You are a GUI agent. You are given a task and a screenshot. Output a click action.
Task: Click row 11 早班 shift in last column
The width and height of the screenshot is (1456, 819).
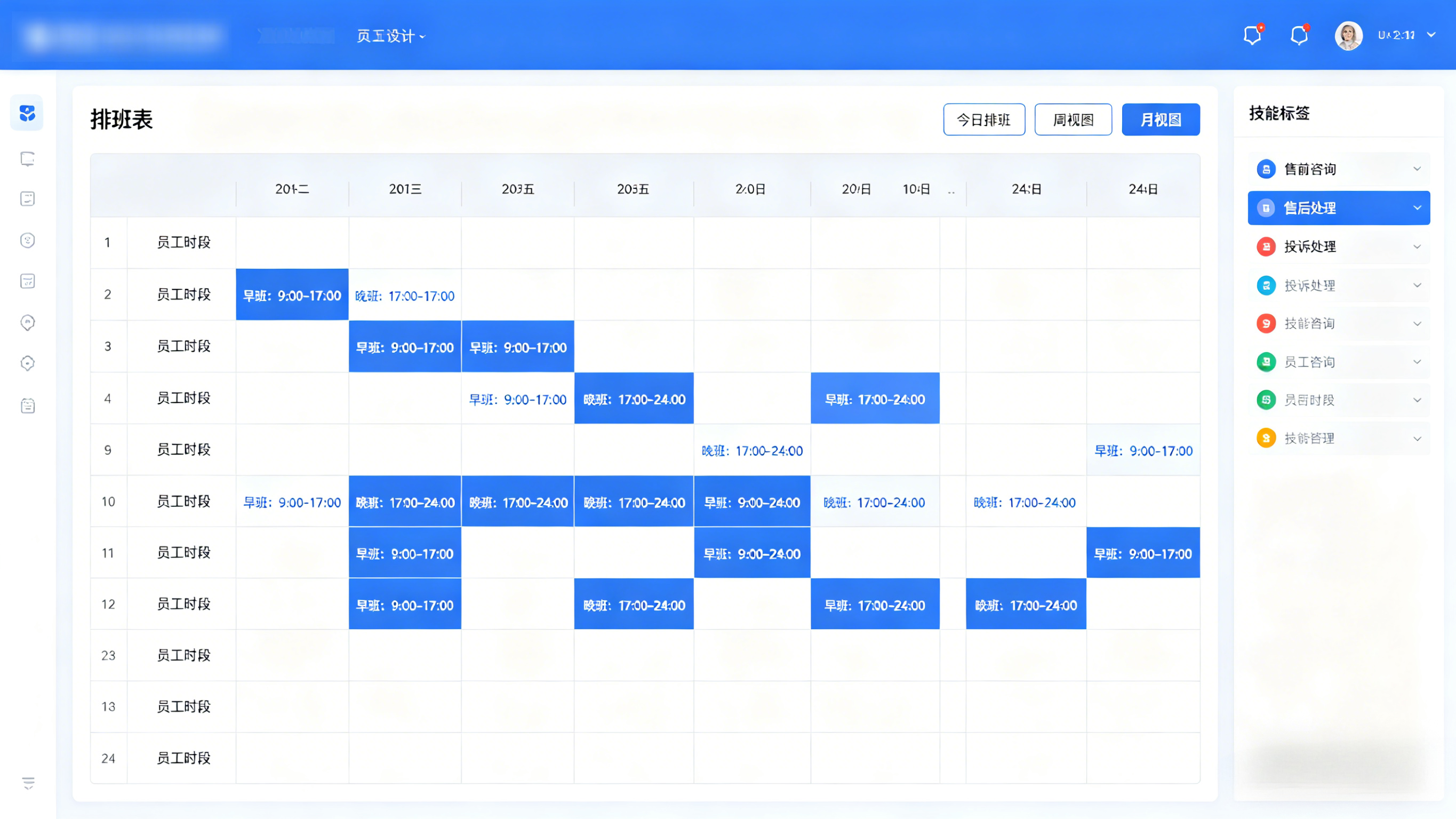(1142, 553)
